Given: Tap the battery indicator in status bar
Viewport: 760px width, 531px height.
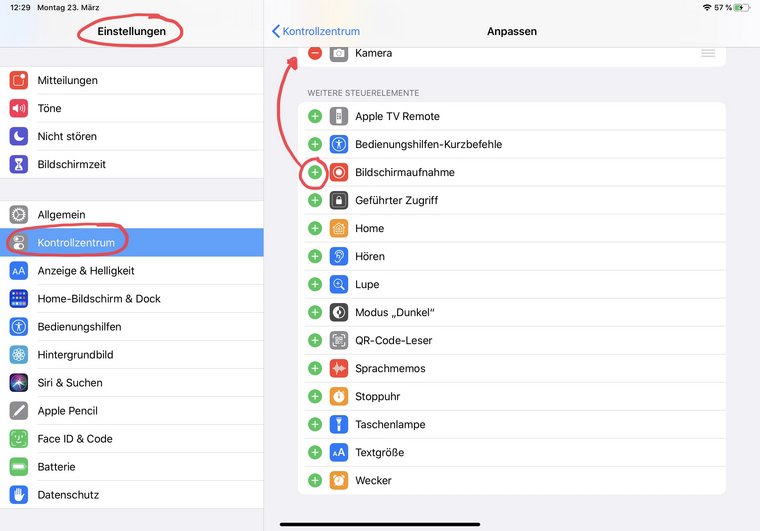Looking at the screenshot, I should (742, 7).
